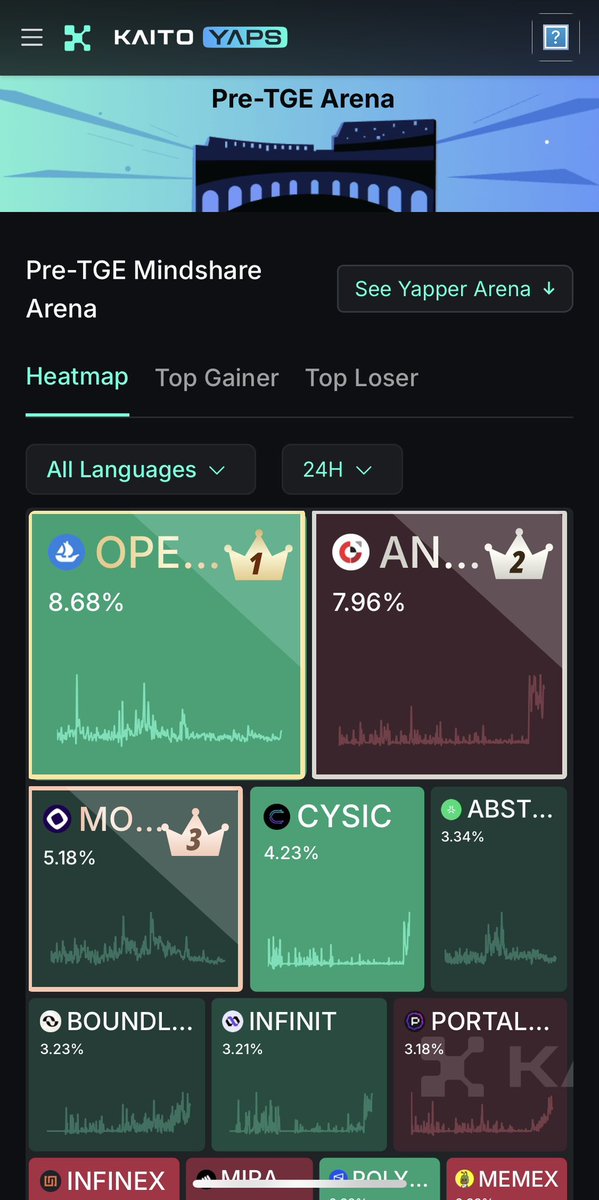
Task: Open the MEMEX heatmap tile
Action: click(x=506, y=1179)
